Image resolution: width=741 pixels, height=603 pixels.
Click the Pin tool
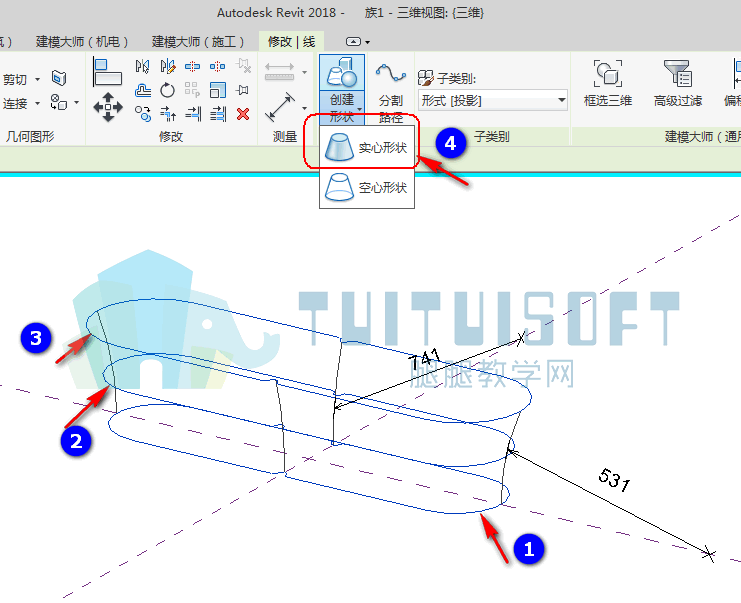[243, 90]
